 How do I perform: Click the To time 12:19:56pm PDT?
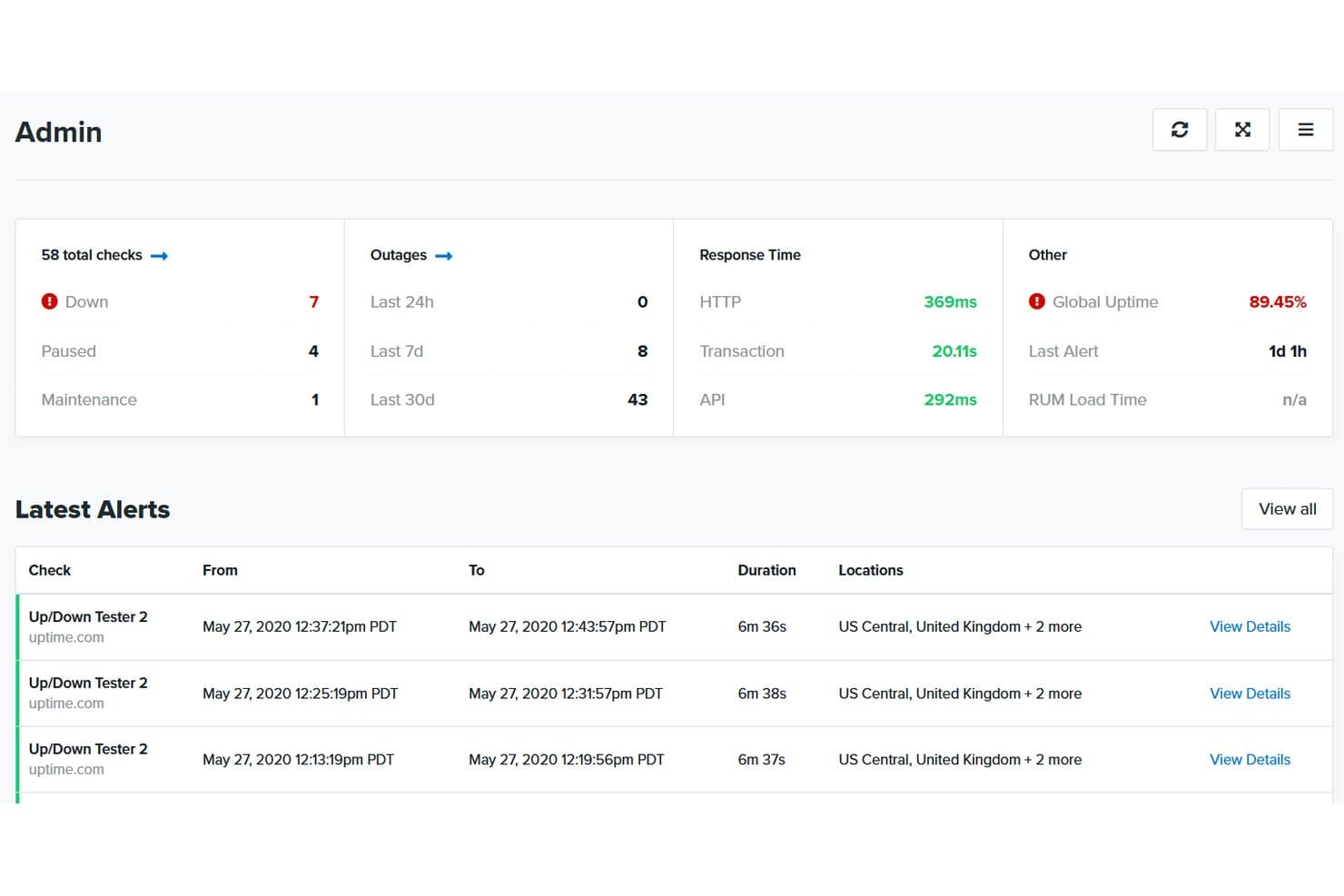tap(567, 760)
